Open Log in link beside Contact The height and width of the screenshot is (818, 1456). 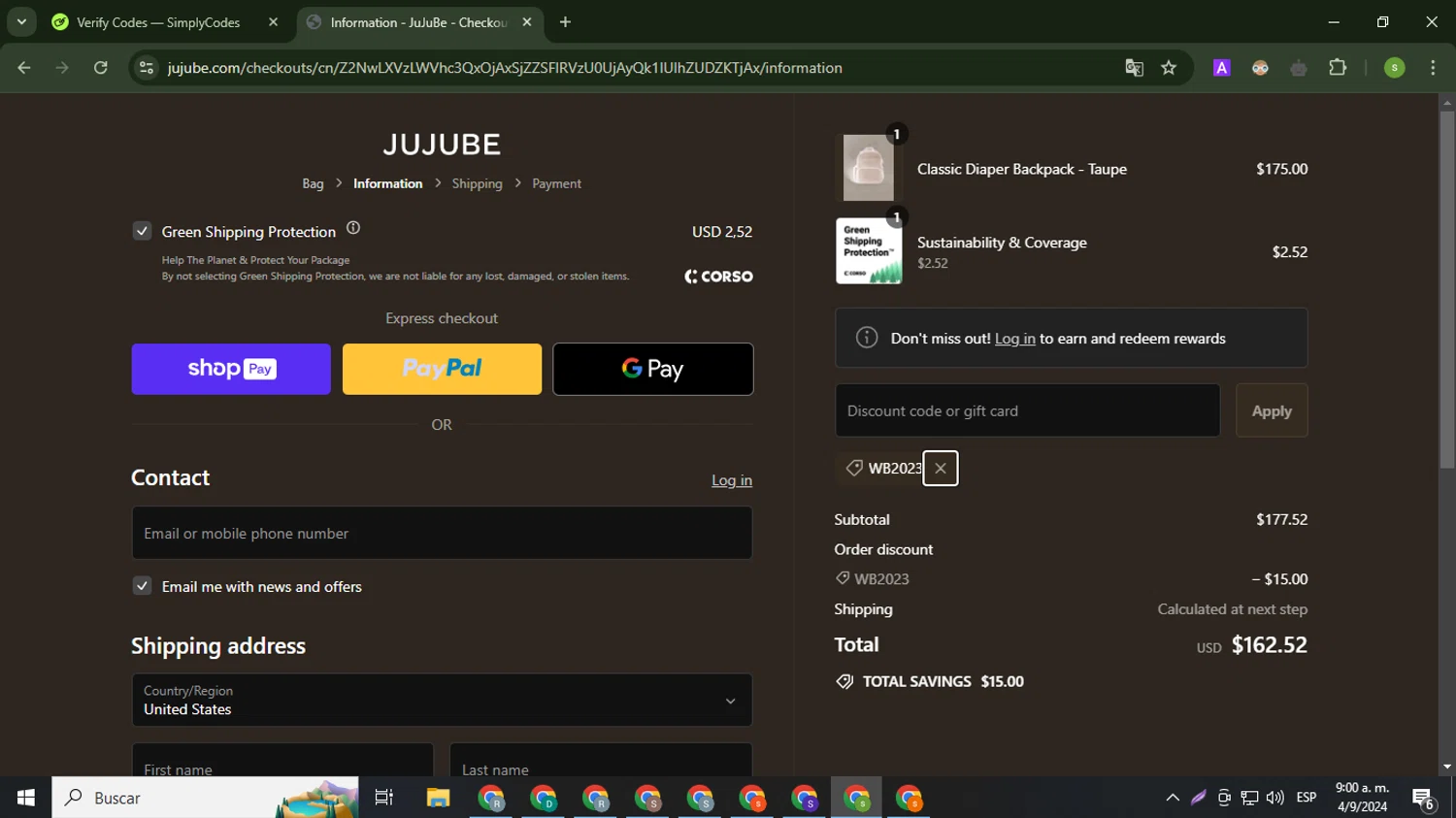(732, 480)
